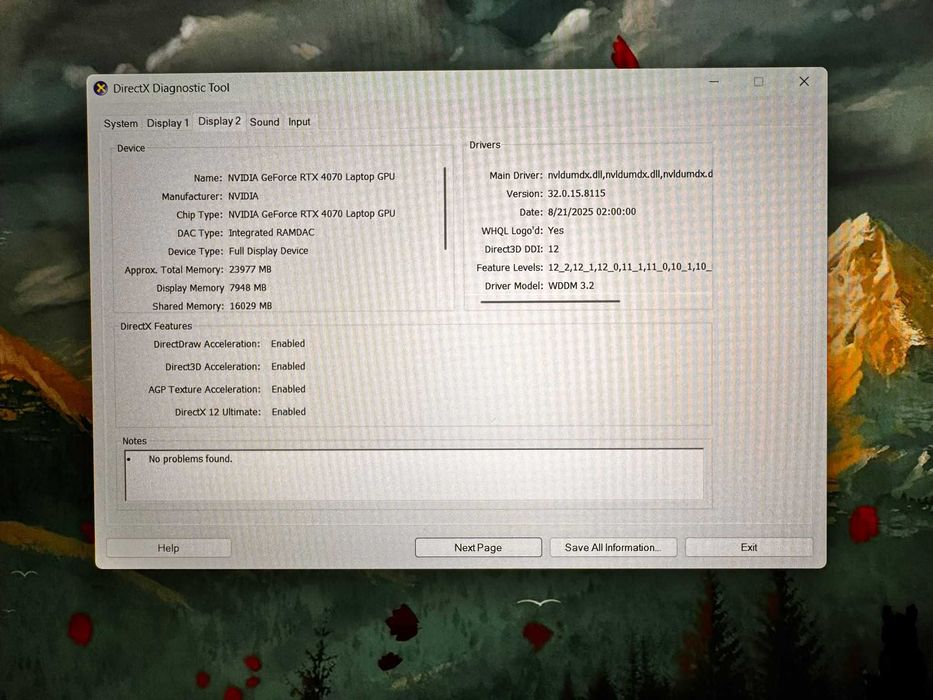Click Display Memory value 7948 MB

pos(248,288)
